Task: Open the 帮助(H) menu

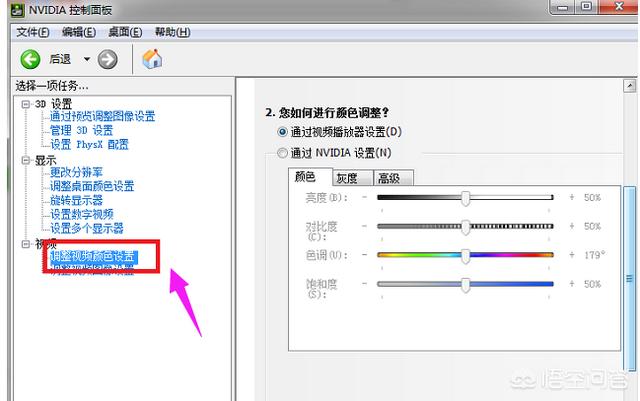Action: click(172, 32)
